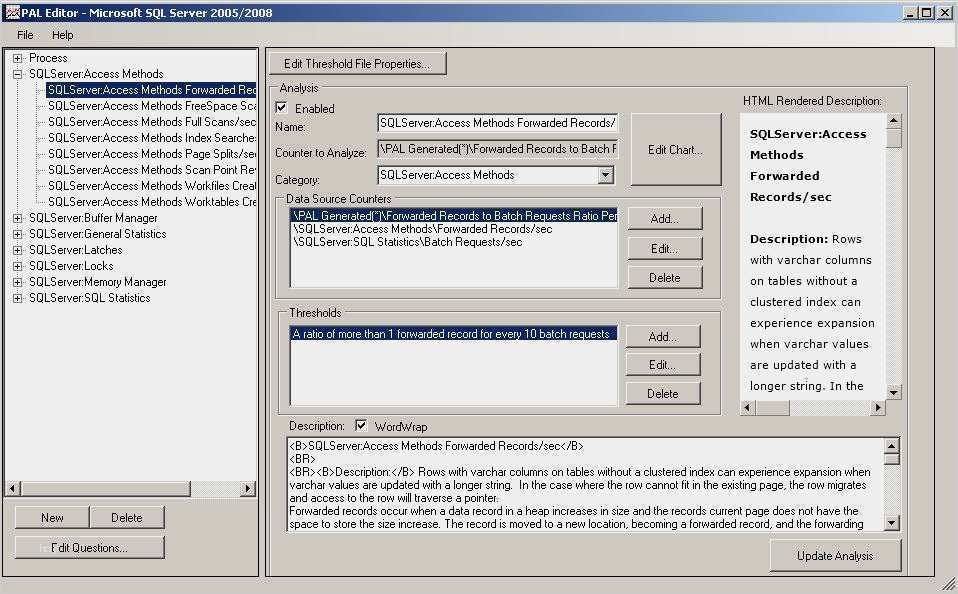Click the SQLServer:SQL Statistics tree label
Image resolution: width=958 pixels, height=594 pixels.
click(89, 298)
